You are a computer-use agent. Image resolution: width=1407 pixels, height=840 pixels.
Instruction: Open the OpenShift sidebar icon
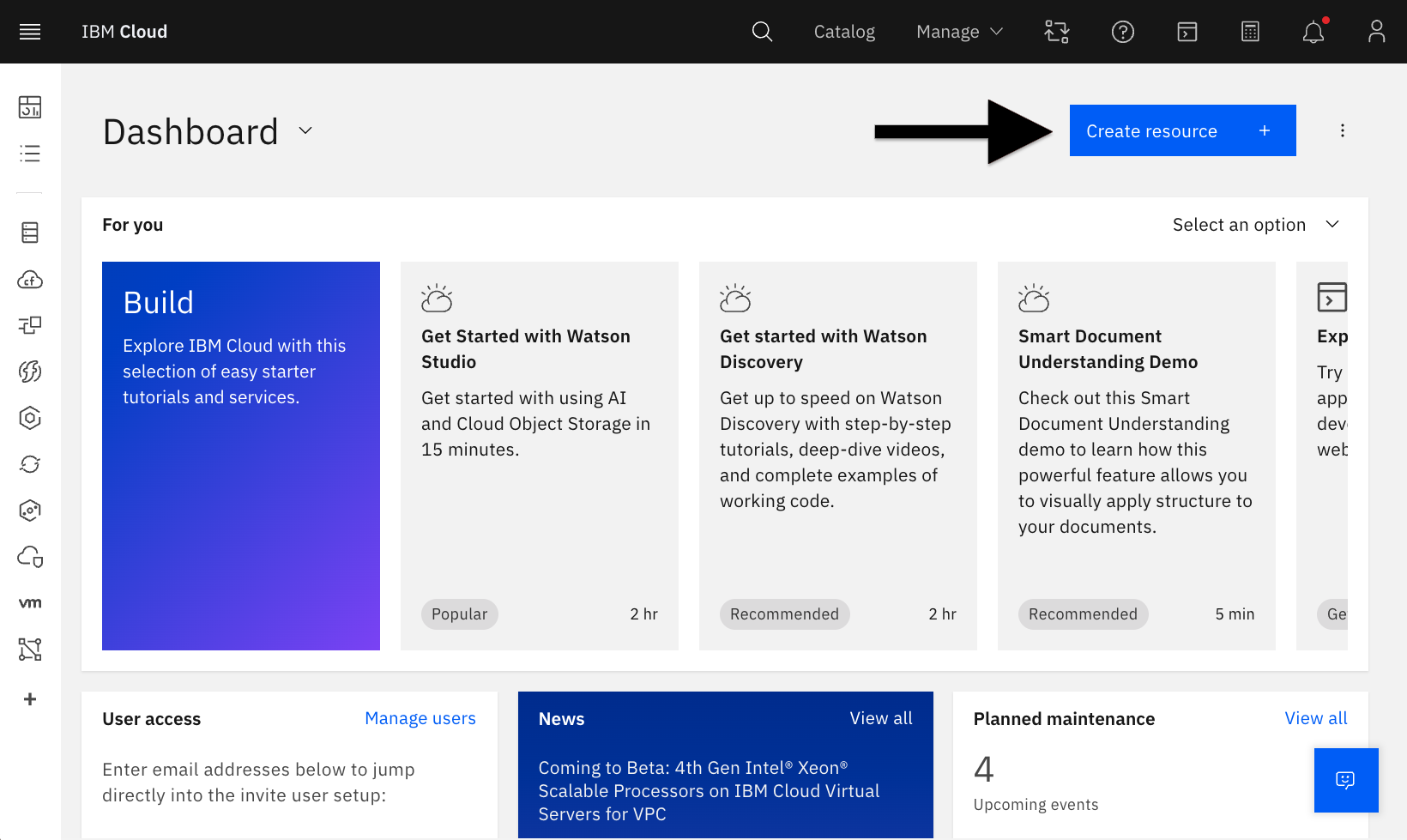click(30, 511)
